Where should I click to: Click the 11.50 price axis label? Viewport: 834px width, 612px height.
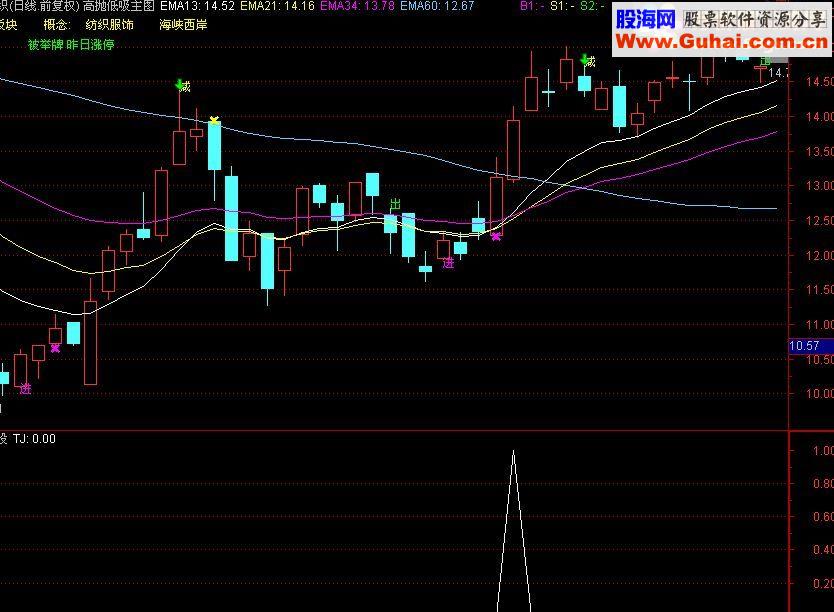point(820,290)
